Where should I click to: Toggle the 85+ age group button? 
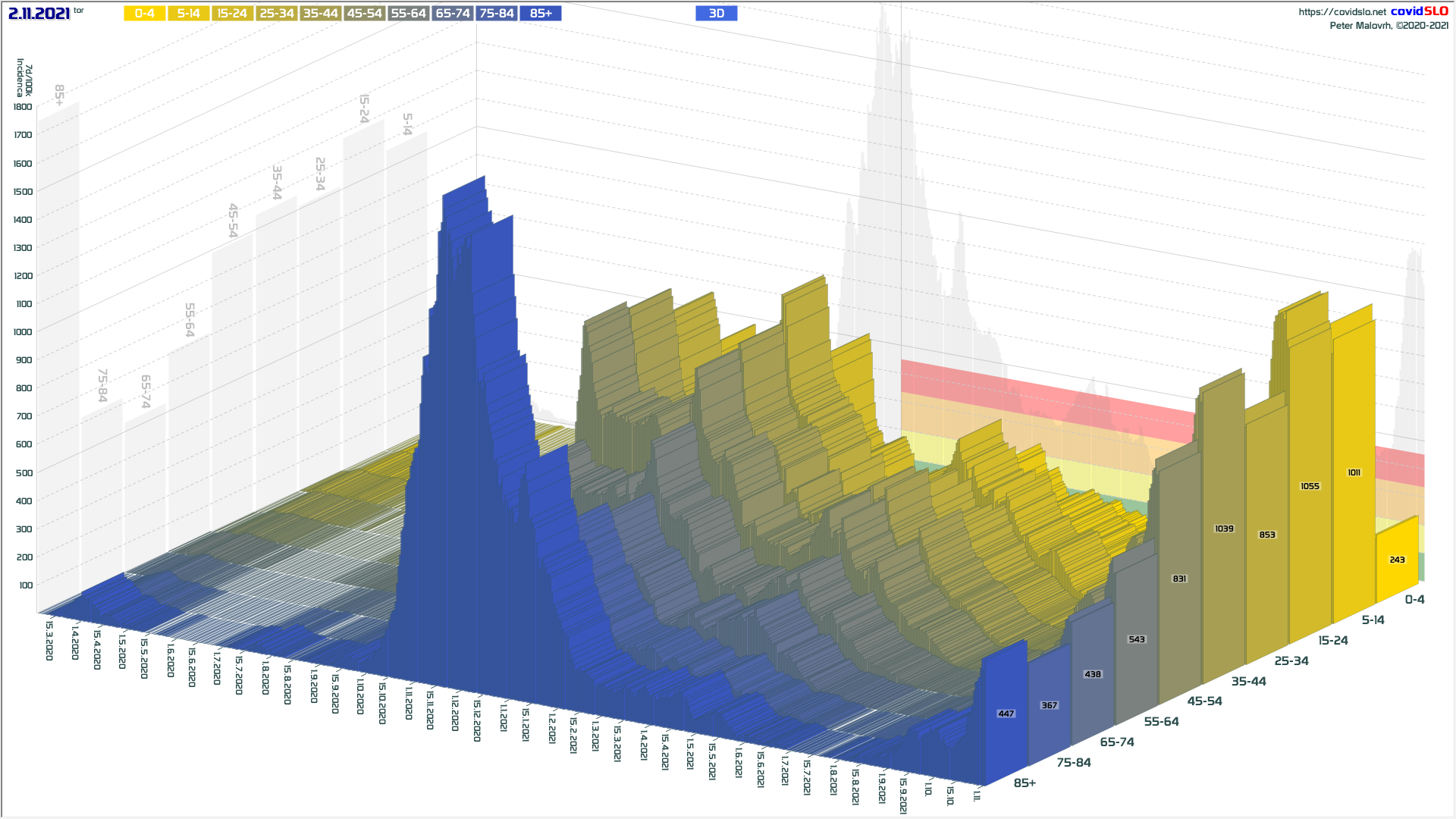tap(541, 14)
